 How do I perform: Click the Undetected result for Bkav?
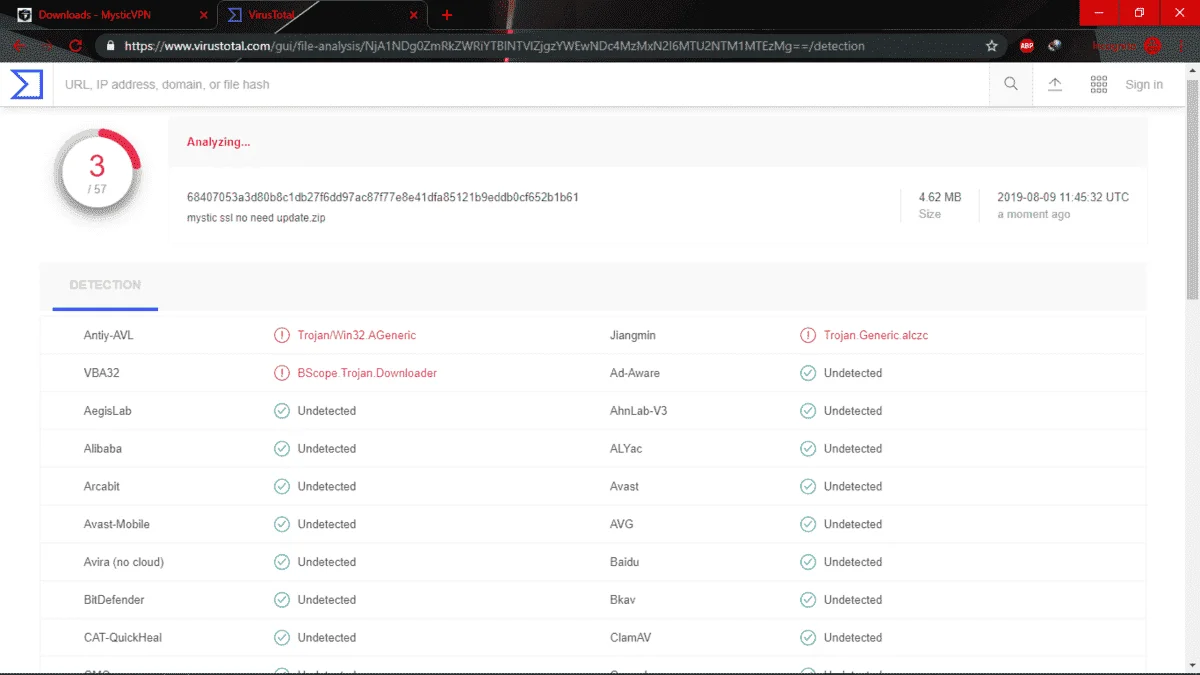tap(853, 600)
